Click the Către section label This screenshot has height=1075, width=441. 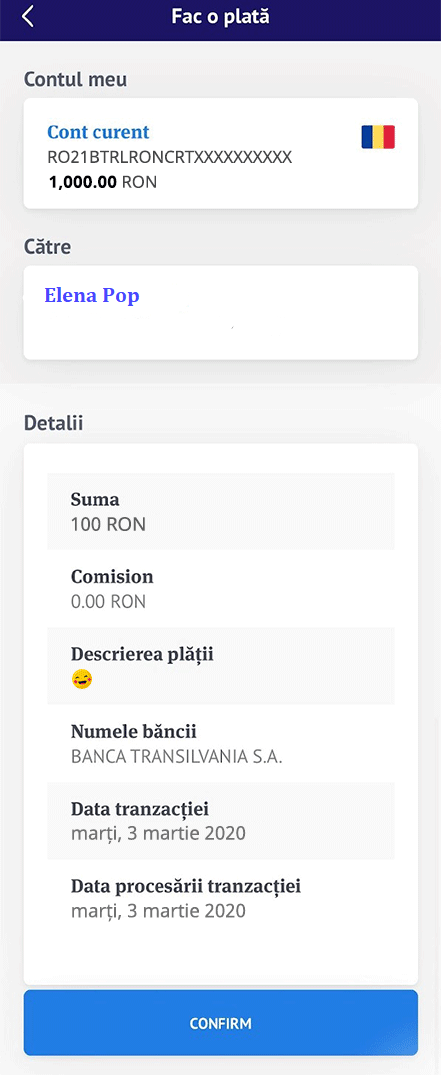point(47,246)
